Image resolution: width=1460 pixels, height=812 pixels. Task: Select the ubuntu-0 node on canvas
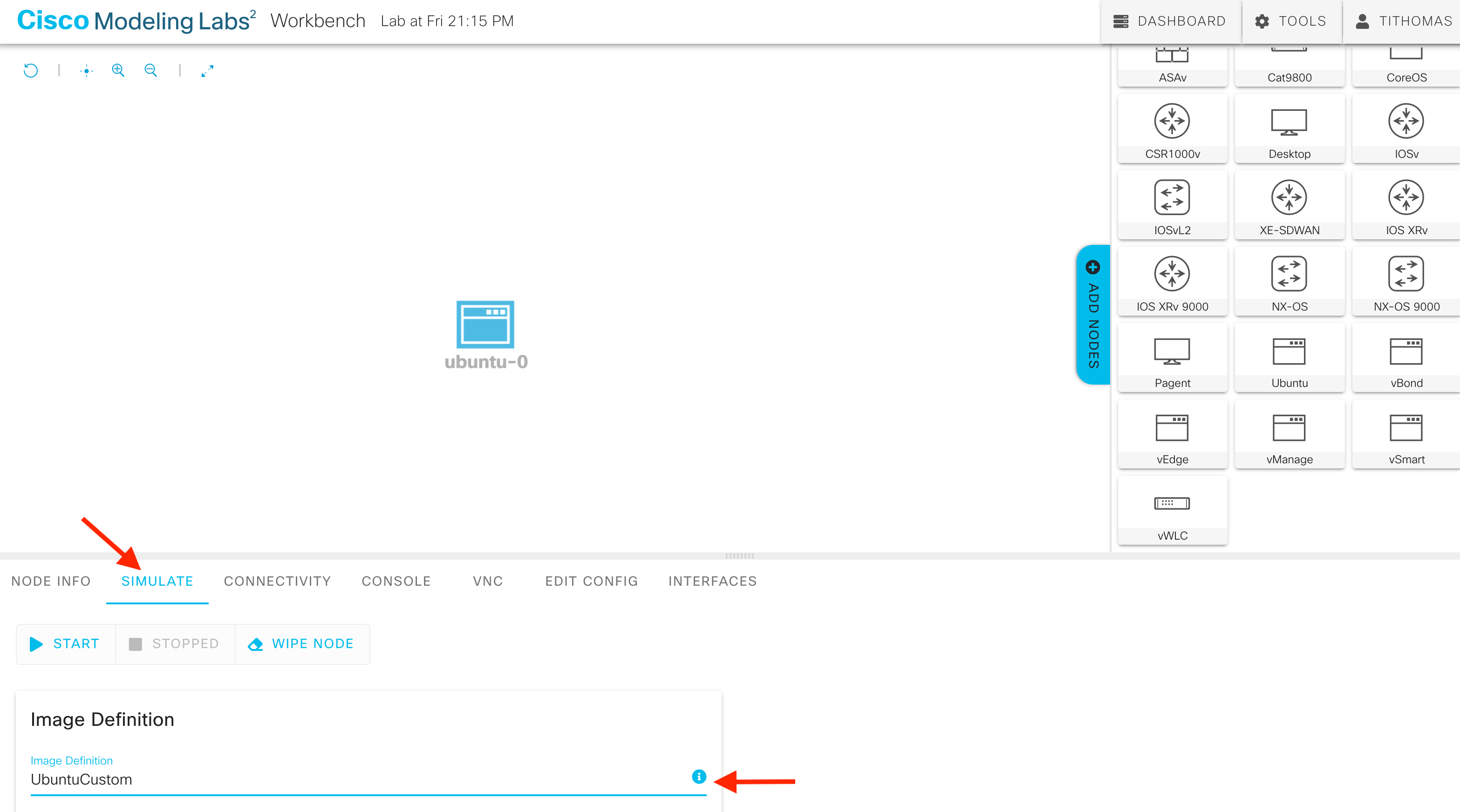[x=485, y=325]
